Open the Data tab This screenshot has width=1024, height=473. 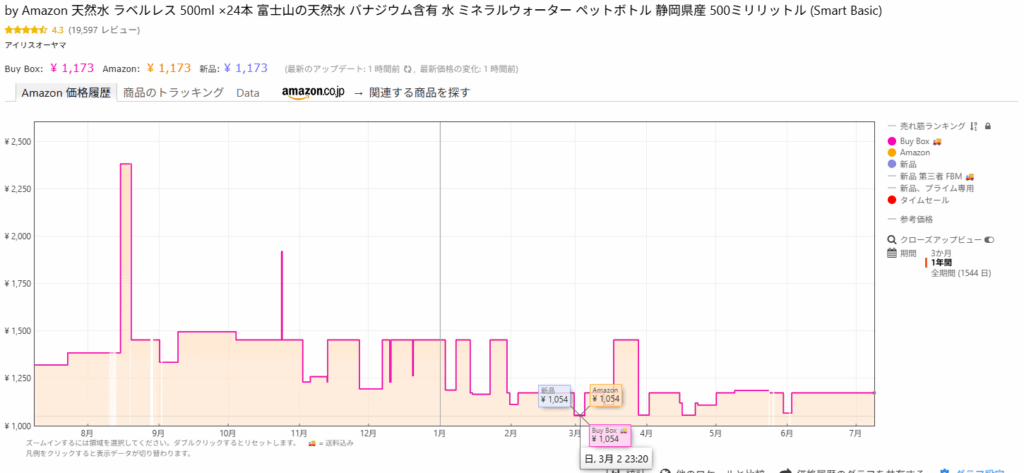pos(248,93)
